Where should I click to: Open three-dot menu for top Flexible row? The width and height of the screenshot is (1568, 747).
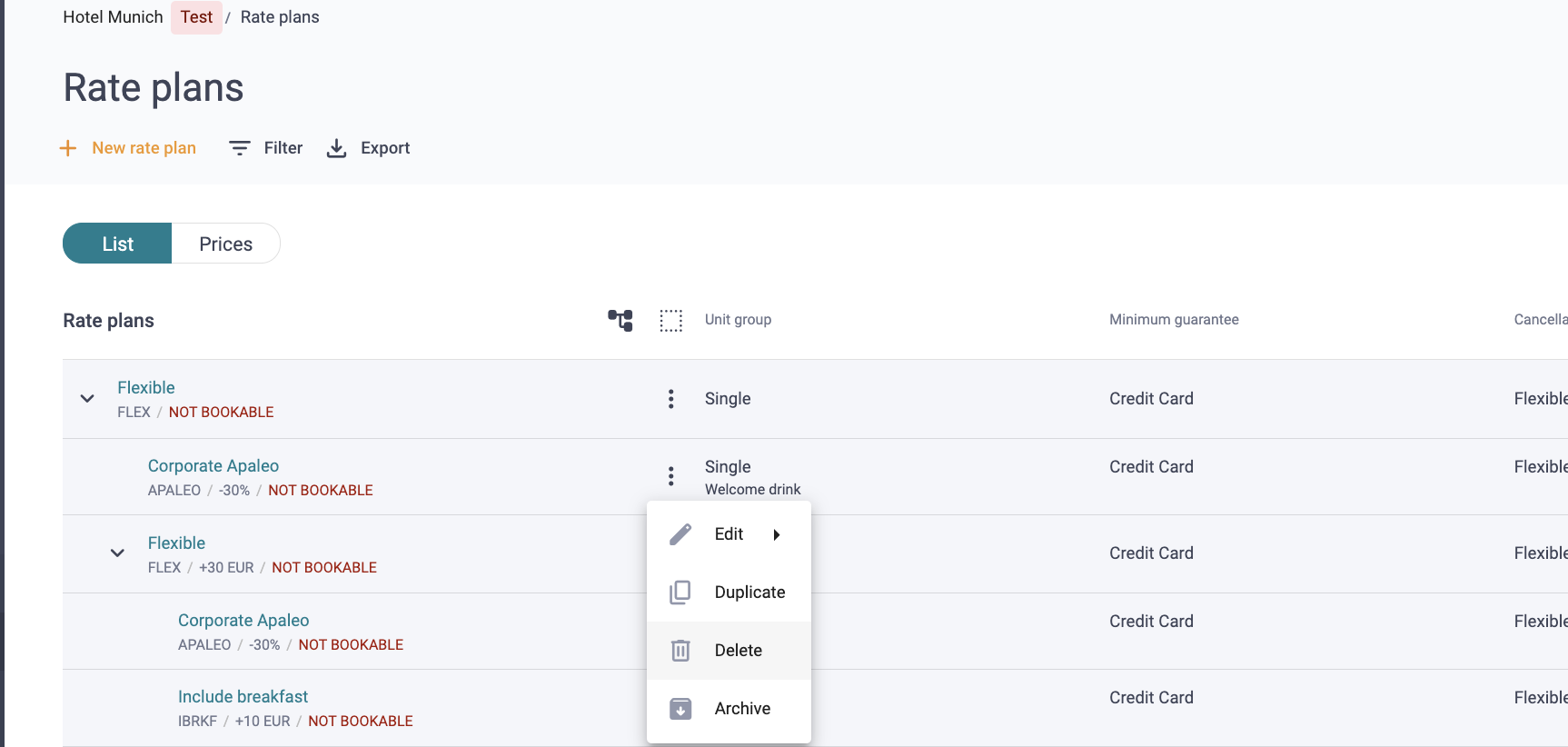(671, 399)
